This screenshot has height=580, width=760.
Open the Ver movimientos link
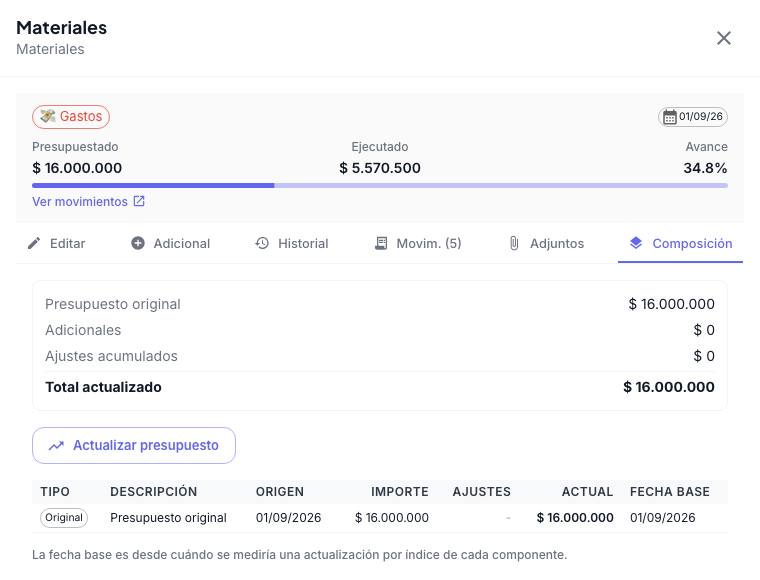pyautogui.click(x=88, y=202)
